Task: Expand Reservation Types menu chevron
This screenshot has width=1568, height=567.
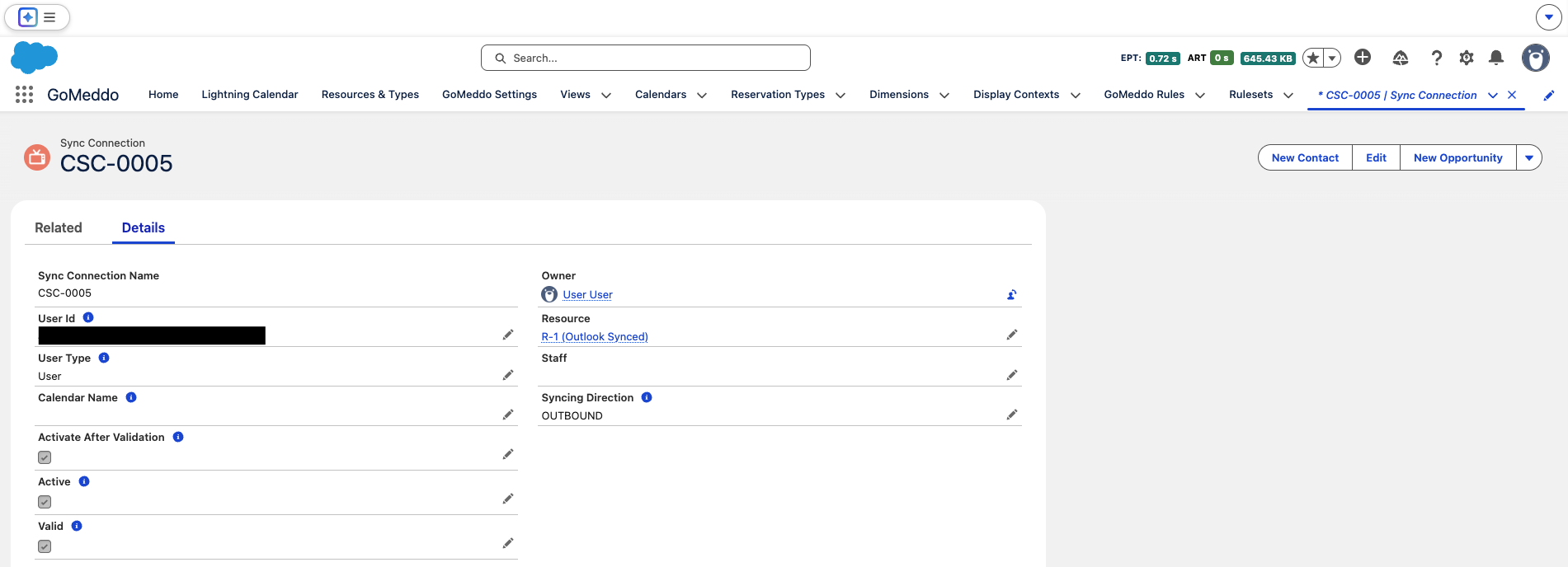Action: coord(841,96)
